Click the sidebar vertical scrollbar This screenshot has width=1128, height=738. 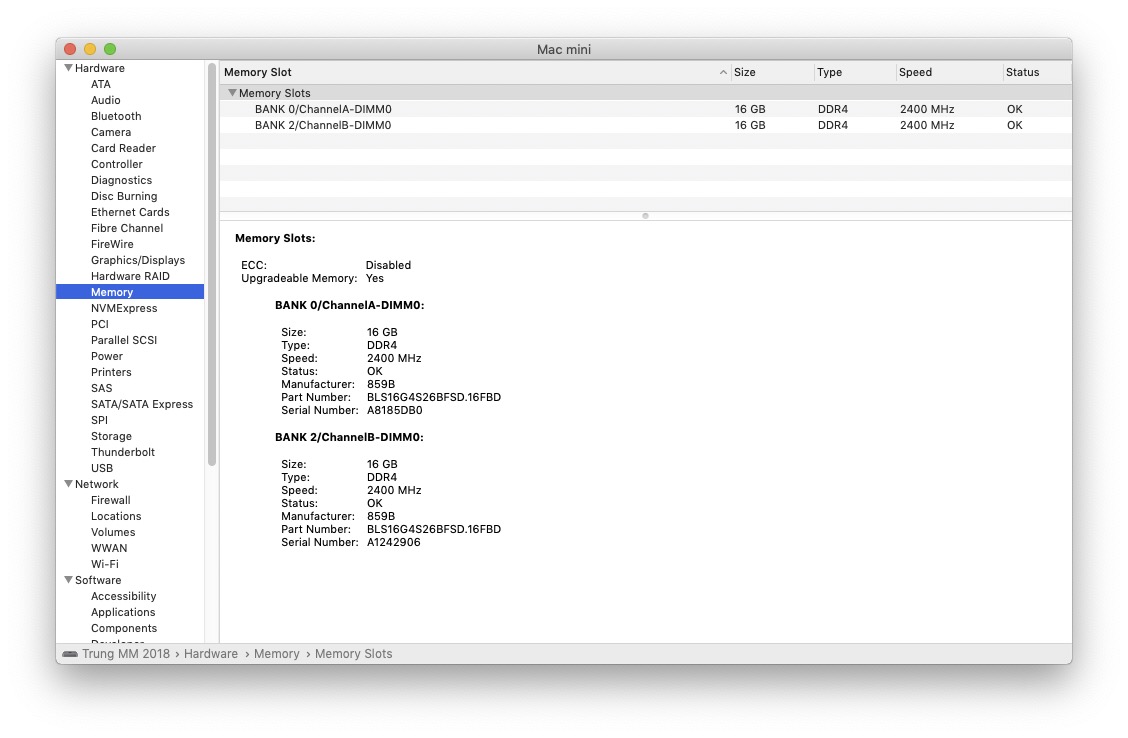pyautogui.click(x=212, y=265)
